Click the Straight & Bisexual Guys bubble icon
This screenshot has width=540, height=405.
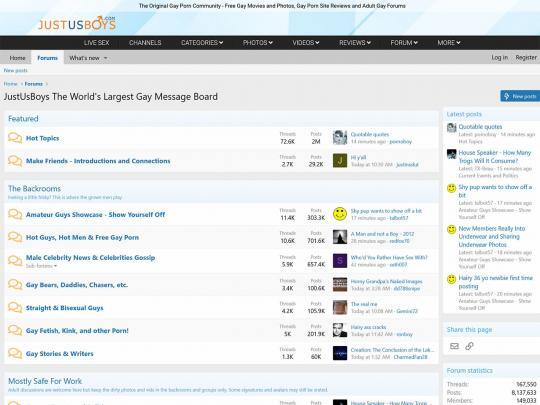15,308
